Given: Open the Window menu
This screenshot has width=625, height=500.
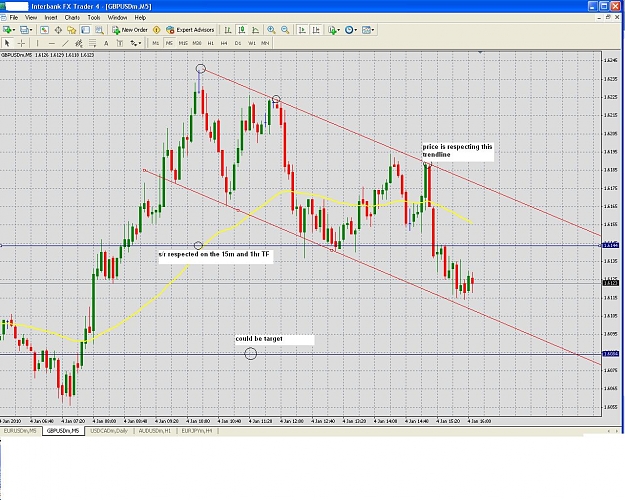Looking at the screenshot, I should (x=117, y=18).
